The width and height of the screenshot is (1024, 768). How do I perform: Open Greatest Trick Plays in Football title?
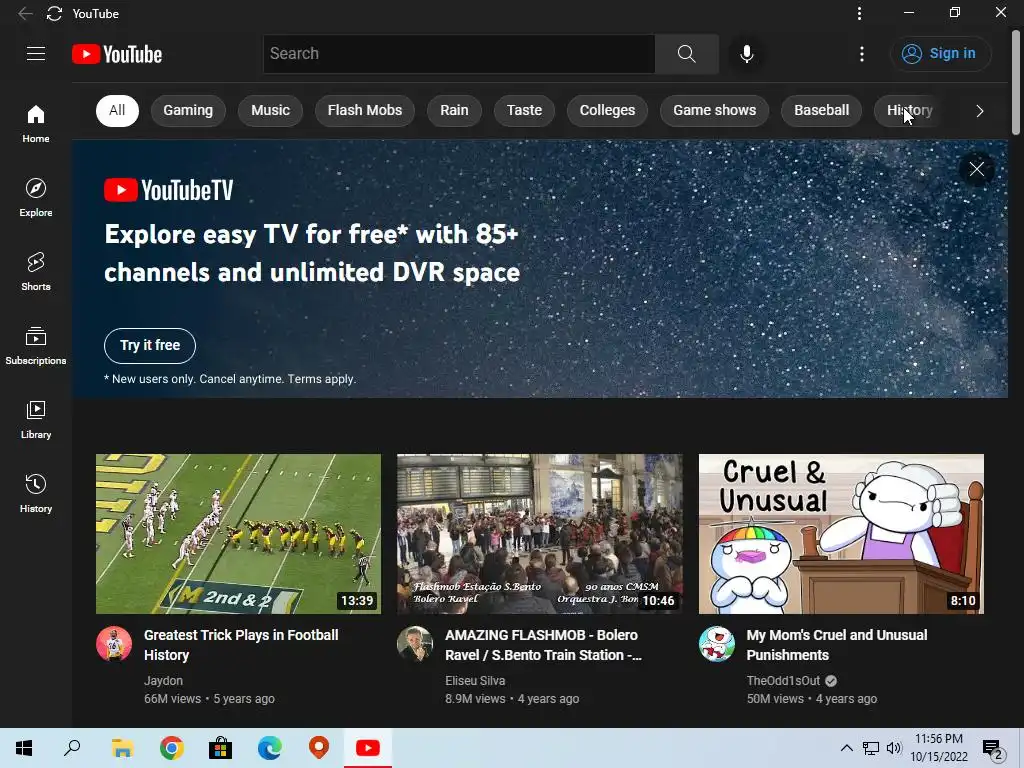pyautogui.click(x=241, y=645)
